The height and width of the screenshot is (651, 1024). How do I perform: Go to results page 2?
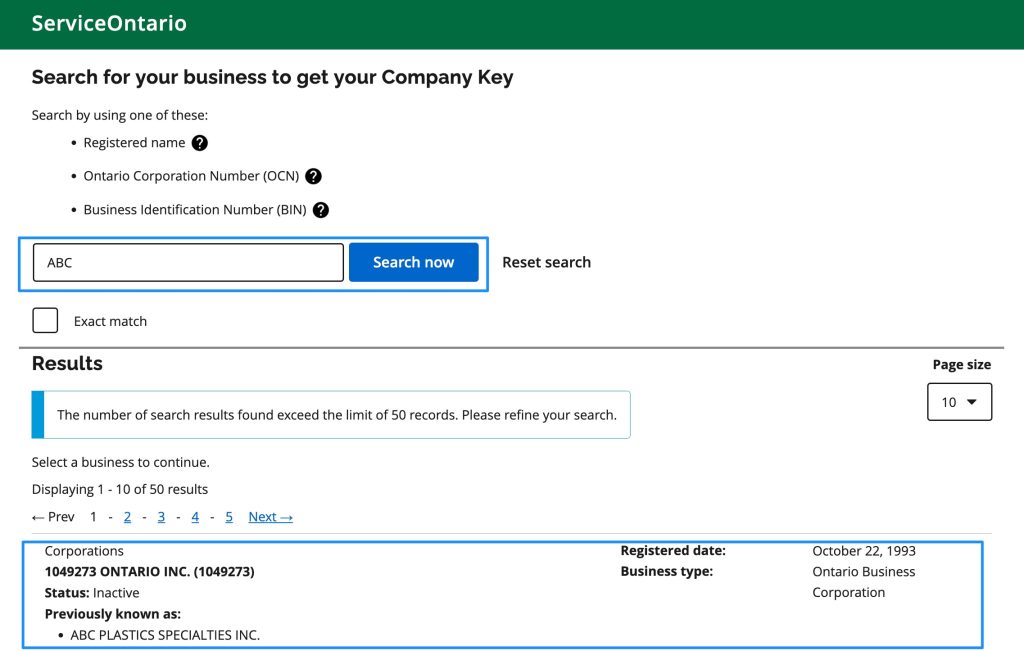(x=127, y=516)
